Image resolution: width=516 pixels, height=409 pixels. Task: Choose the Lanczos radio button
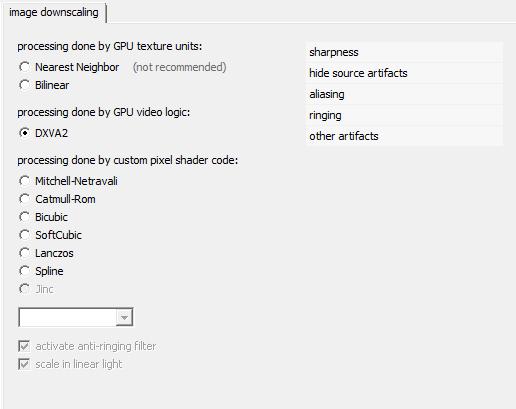click(x=24, y=253)
